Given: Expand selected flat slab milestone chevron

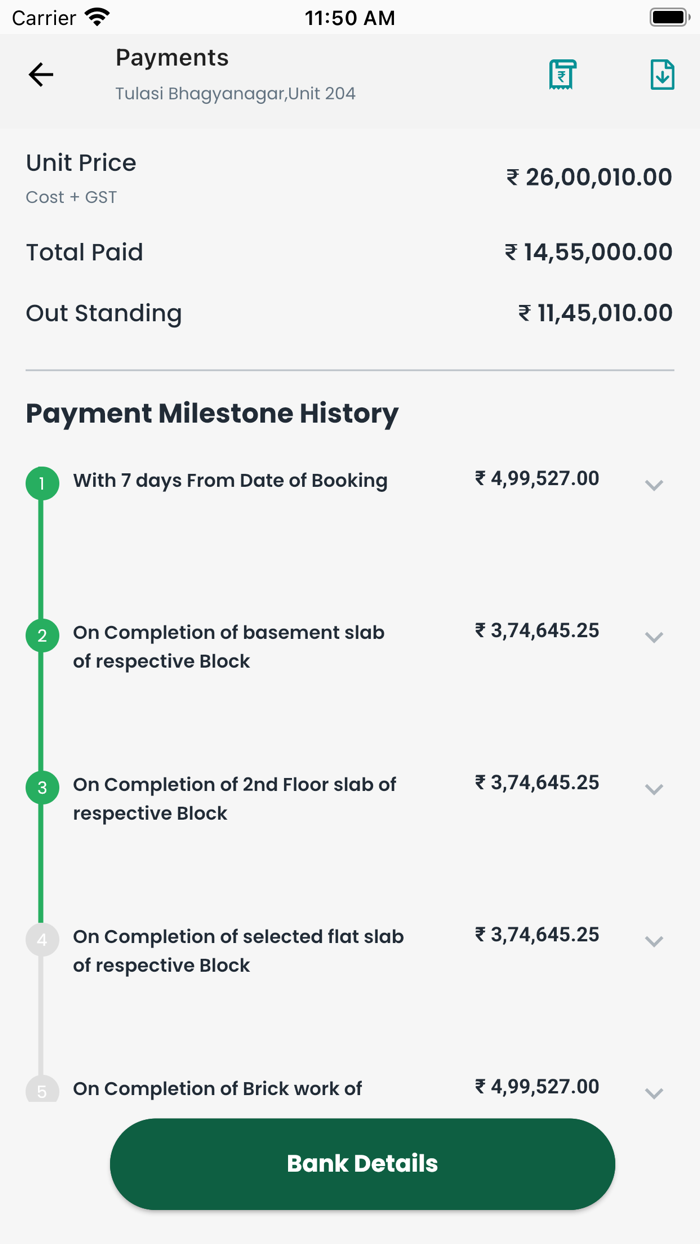Looking at the screenshot, I should [x=654, y=941].
